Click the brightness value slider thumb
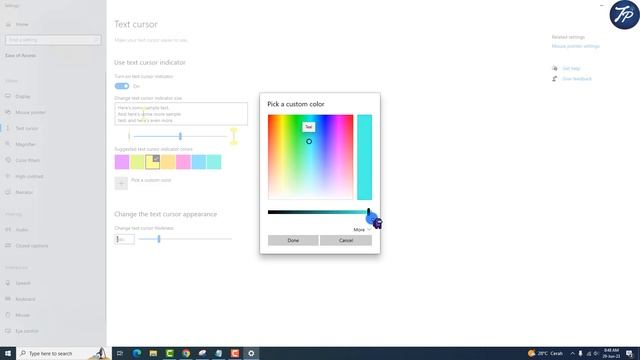Viewport: 640px width, 360px height. tap(369, 212)
